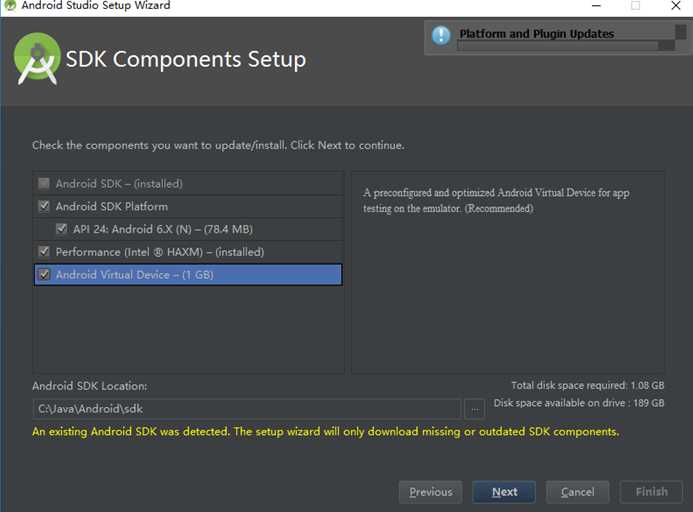Close the Platform and Plugin Updates notification

681,31
